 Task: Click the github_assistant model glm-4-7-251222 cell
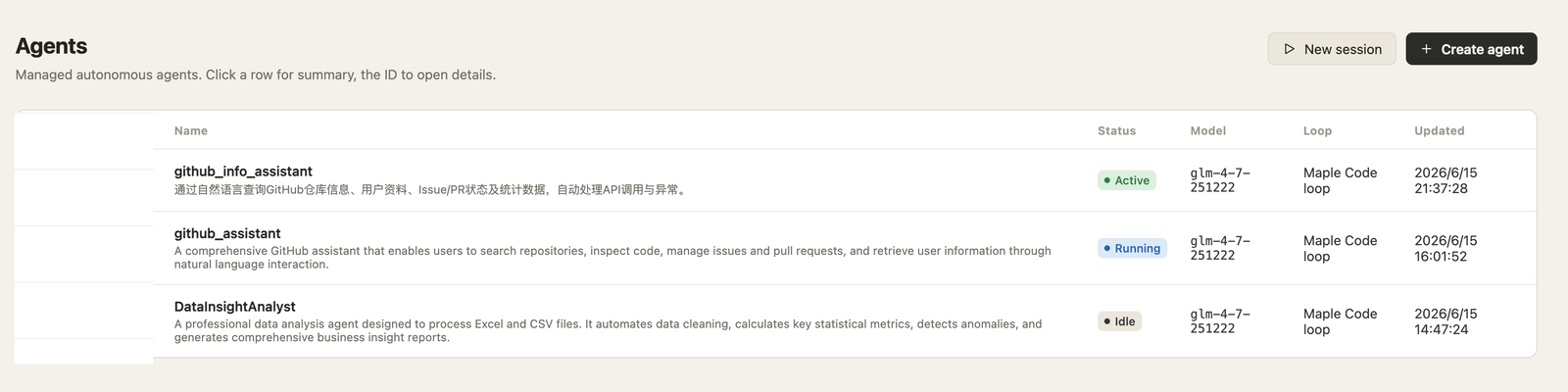(1220, 248)
